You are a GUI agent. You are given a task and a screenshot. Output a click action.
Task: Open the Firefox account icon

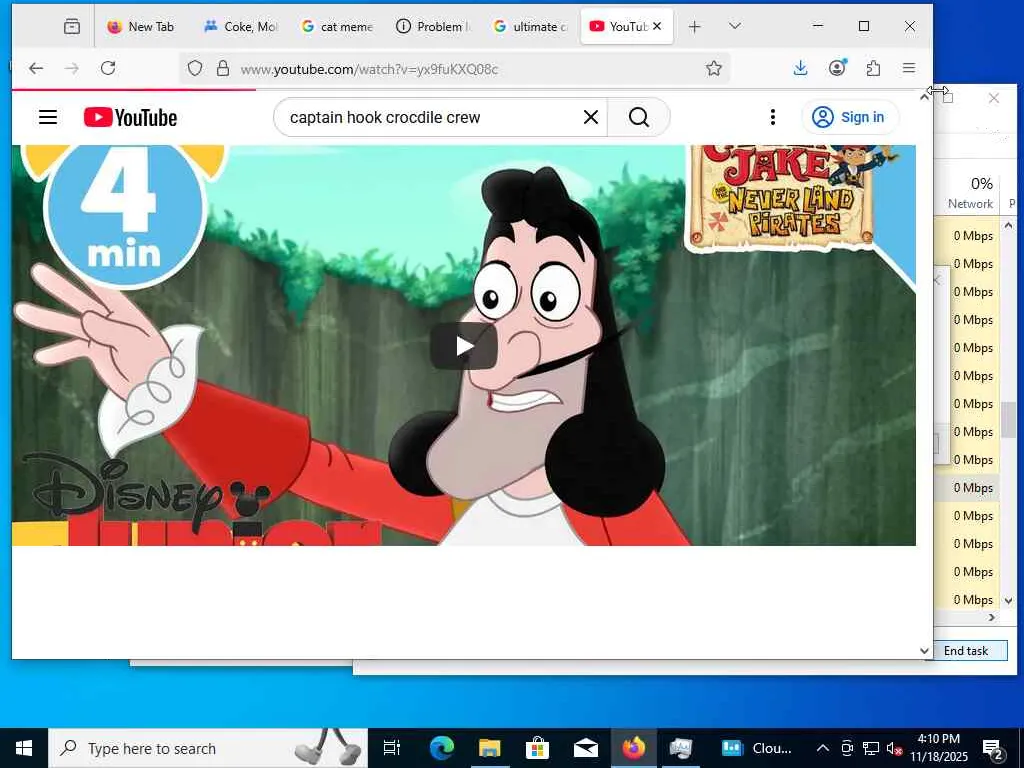[x=837, y=68]
